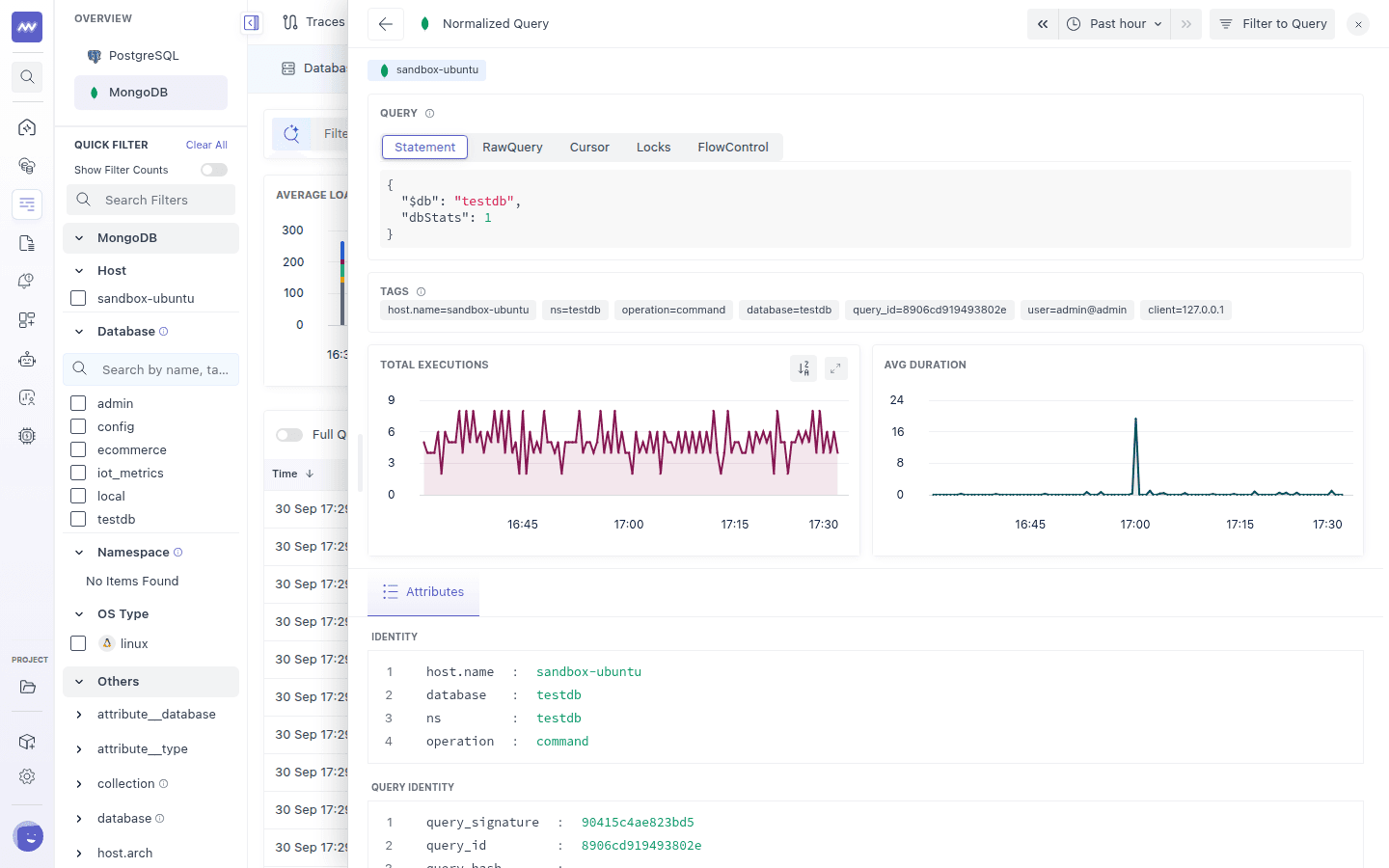Screen dimensions: 1389x868
Task: Open the Past hour time range dropdown
Action: 1114,24
